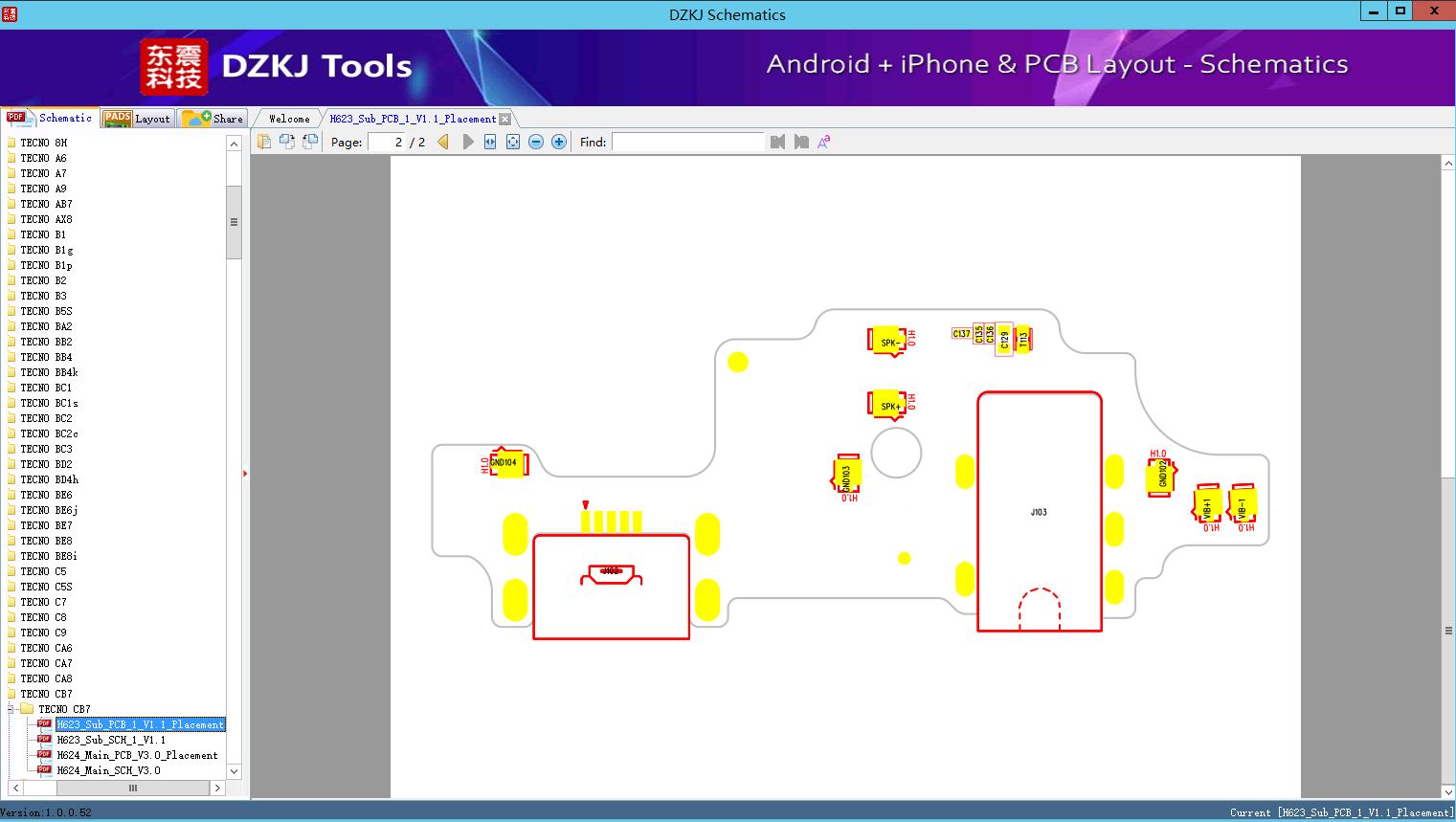Open the Welcome document tab
This screenshot has width=1456, height=822.
point(289,119)
